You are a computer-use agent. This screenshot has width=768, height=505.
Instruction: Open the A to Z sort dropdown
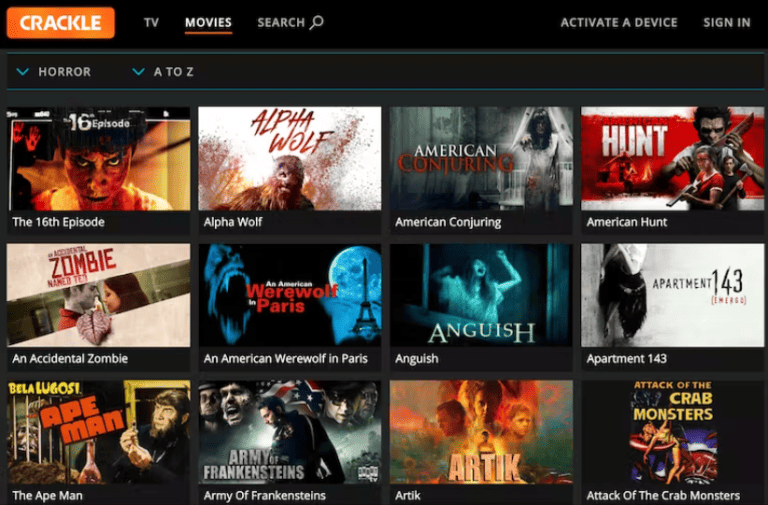coord(139,72)
